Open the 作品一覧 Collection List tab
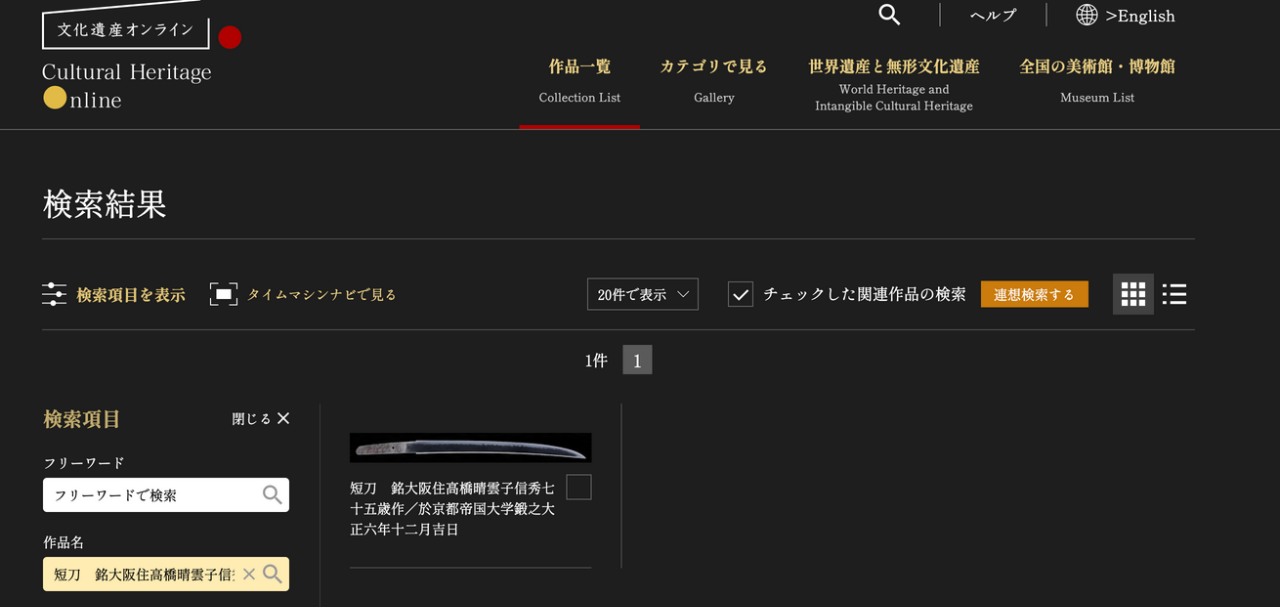Screen dimensions: 1280x607 pos(579,80)
